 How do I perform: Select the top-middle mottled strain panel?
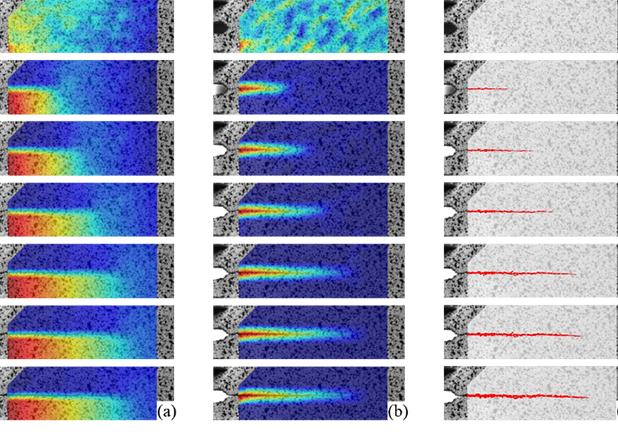(x=310, y=26)
